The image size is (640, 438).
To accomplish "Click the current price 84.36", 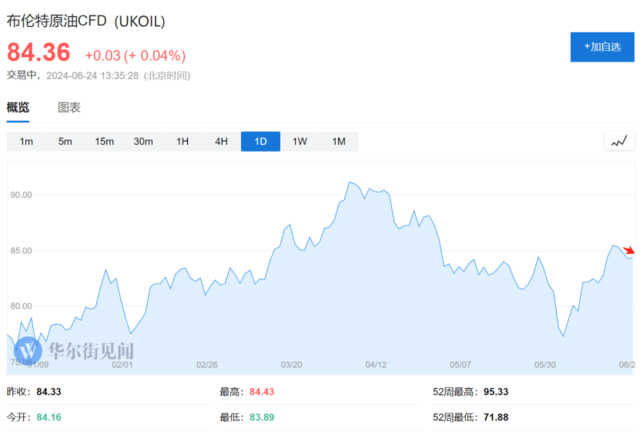I will [x=38, y=52].
